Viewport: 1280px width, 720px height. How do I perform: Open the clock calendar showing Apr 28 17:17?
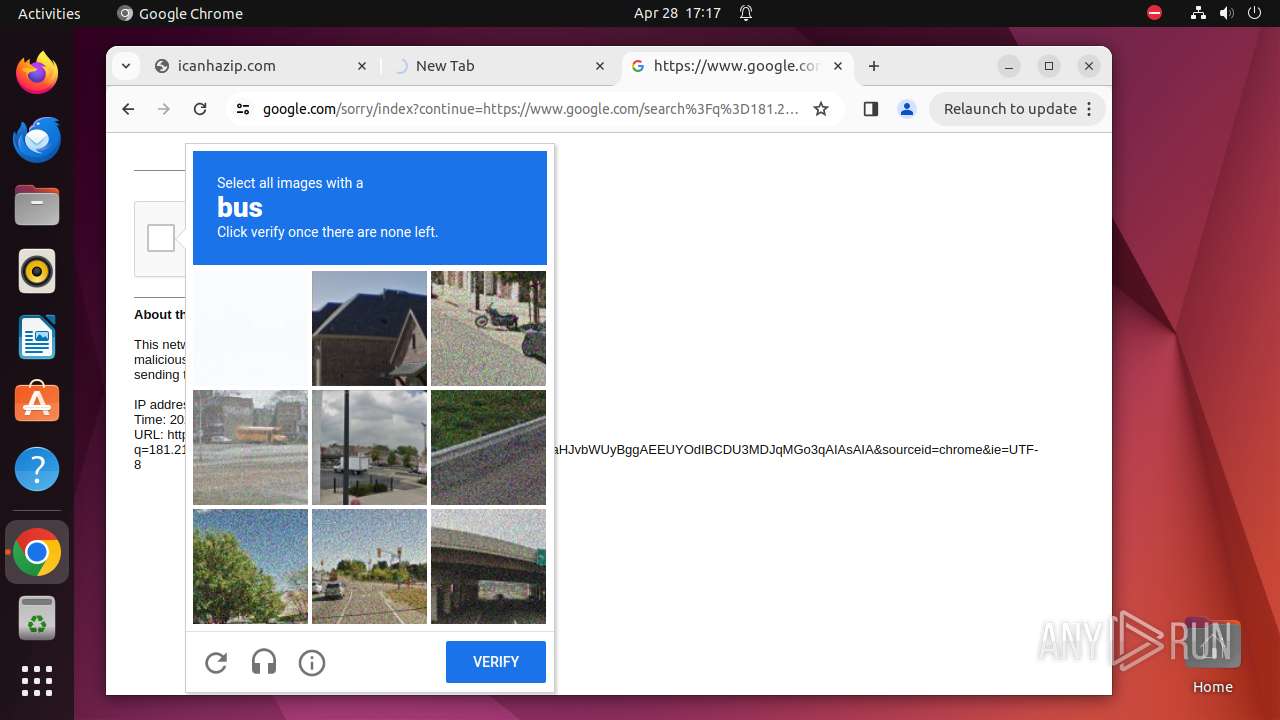[677, 13]
